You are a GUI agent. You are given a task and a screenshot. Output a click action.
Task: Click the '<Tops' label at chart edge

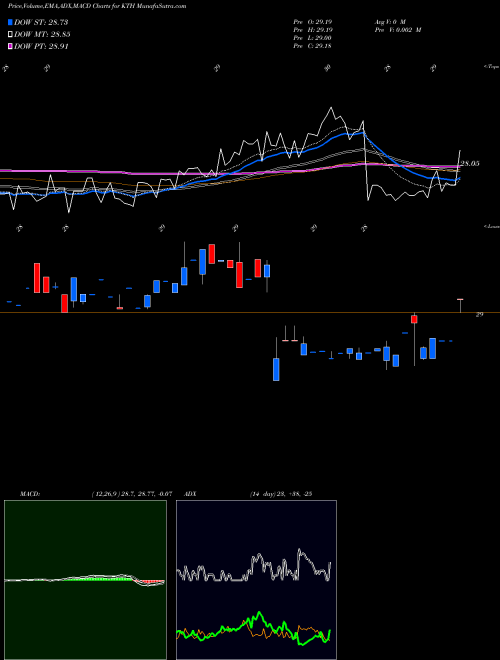point(491,67)
